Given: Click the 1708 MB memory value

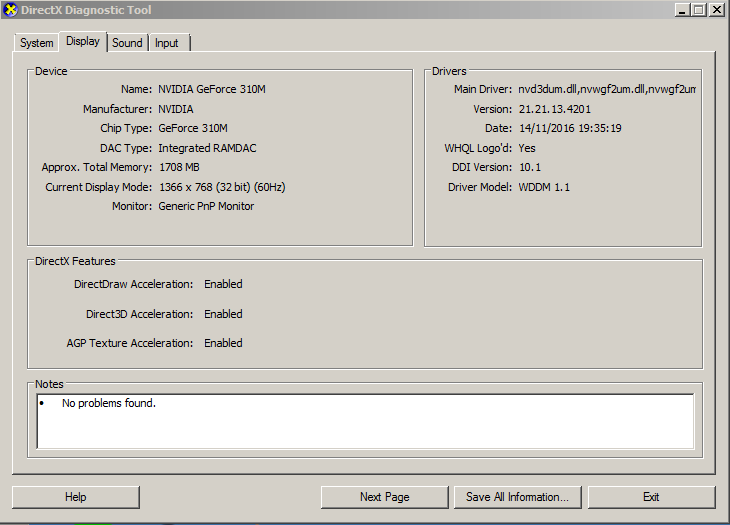Looking at the screenshot, I should (179, 167).
